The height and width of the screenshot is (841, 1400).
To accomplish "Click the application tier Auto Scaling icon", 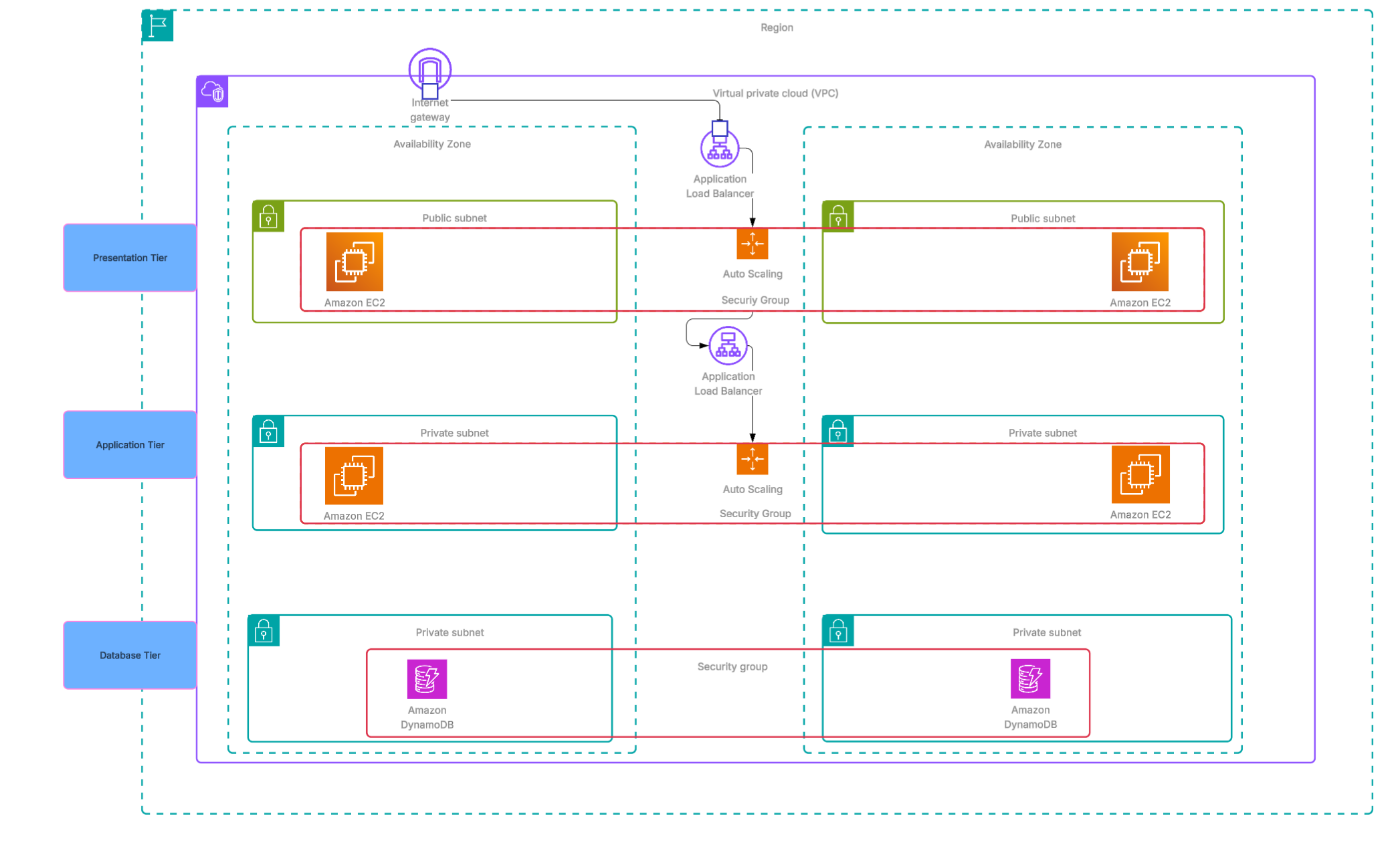I will click(x=752, y=459).
